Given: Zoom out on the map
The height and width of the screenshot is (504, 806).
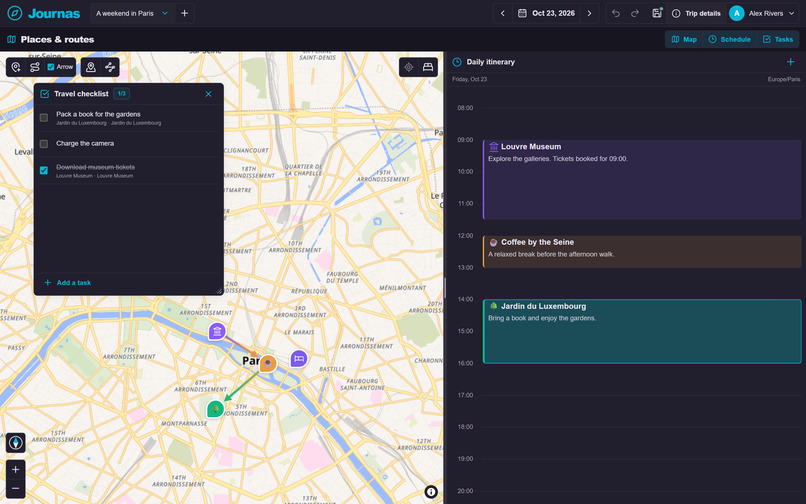Looking at the screenshot, I should (15, 489).
